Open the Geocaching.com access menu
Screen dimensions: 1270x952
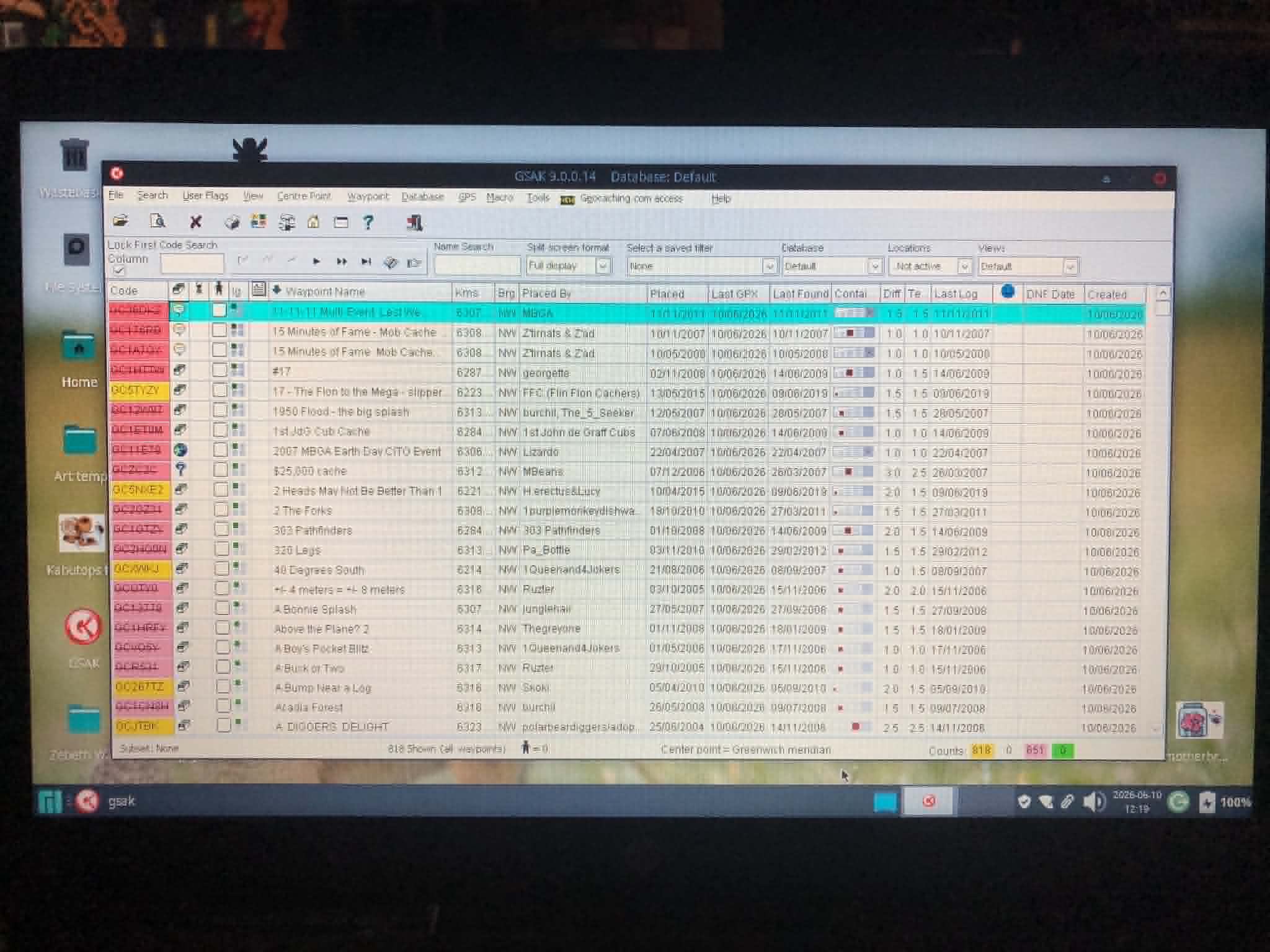click(x=631, y=198)
